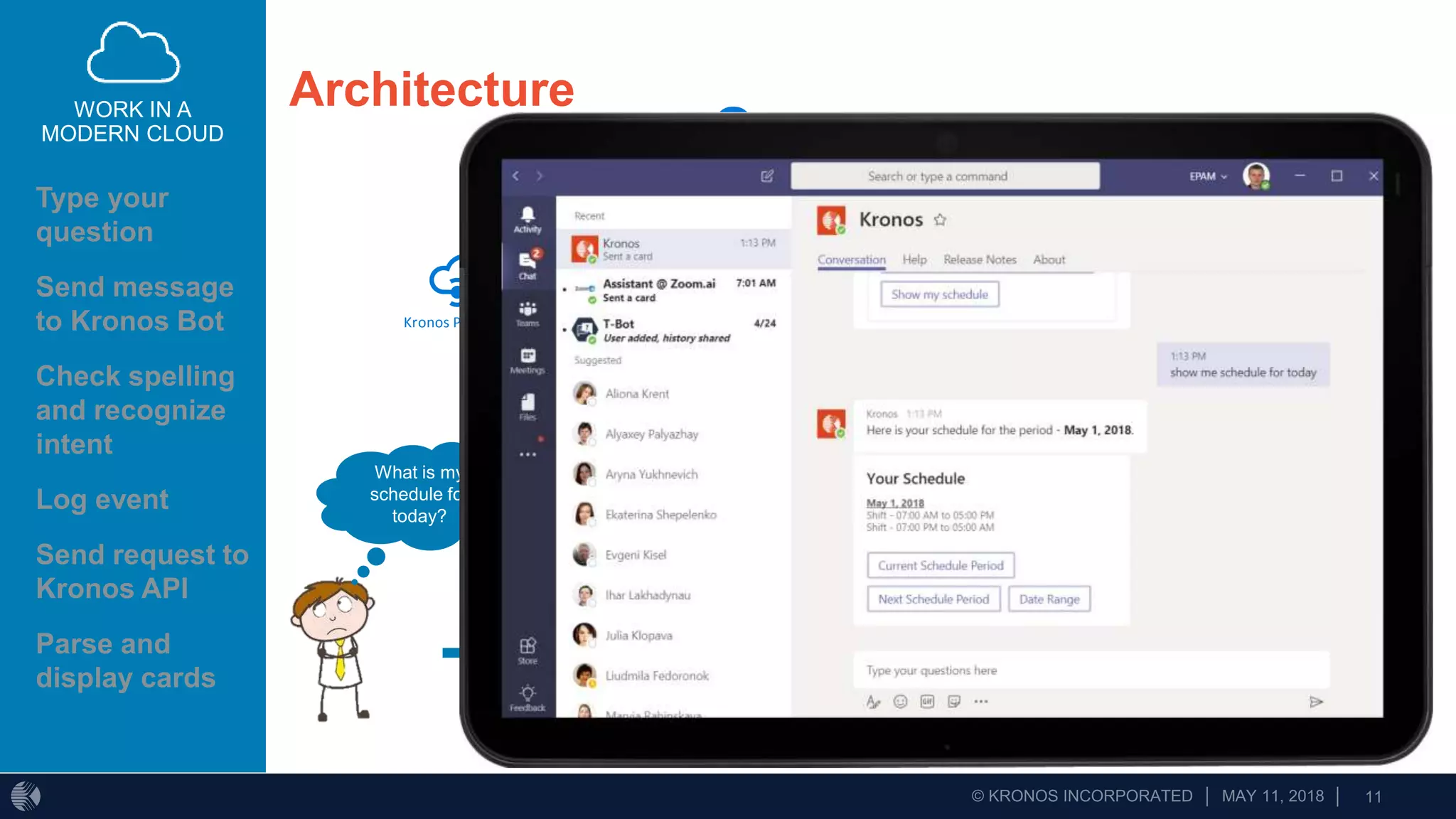Select suggested contact Aryna Yukhnevich
Screen dimensions: 1456x819
(673, 474)
